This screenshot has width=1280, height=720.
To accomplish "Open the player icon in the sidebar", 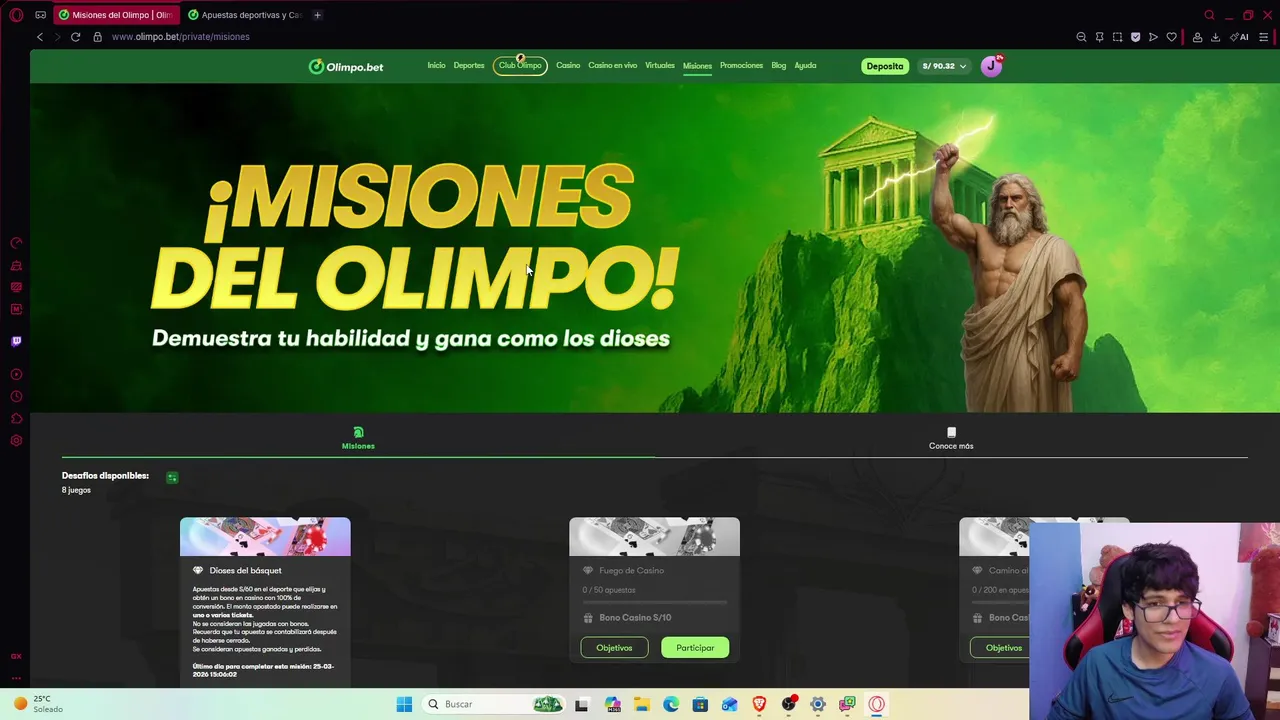I will (16, 374).
